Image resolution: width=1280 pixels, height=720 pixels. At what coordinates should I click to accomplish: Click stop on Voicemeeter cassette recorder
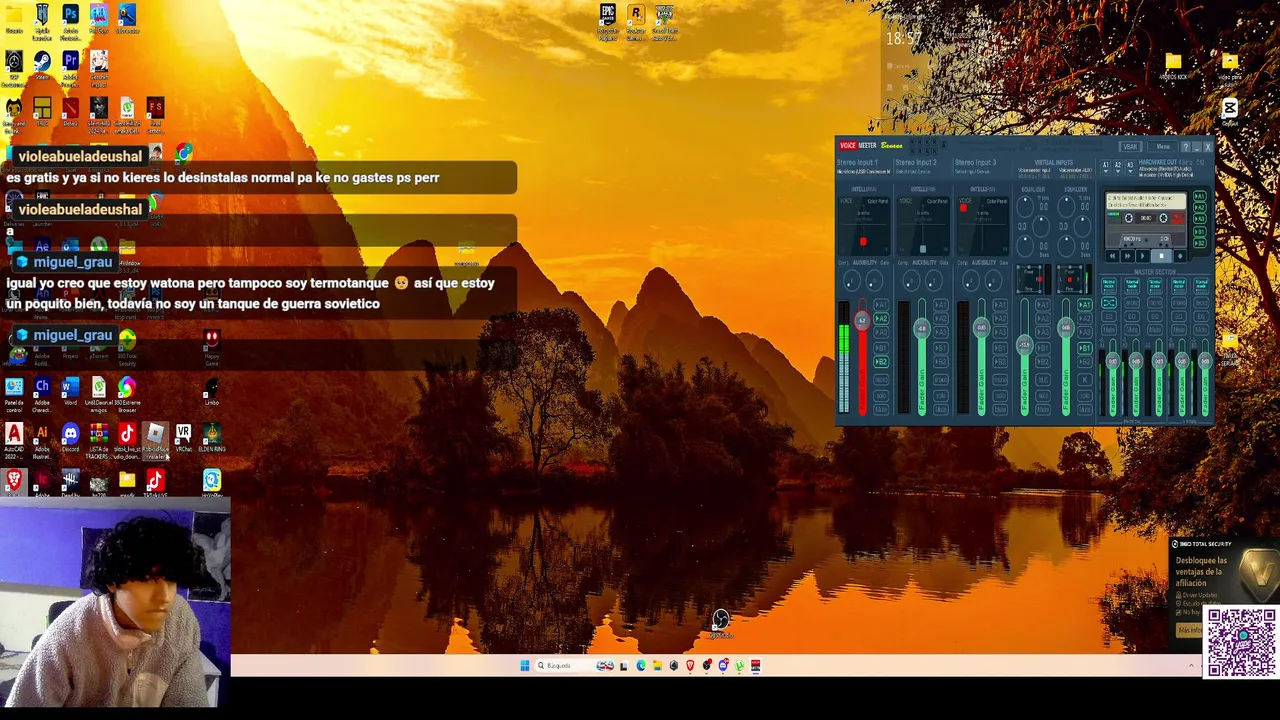click(1161, 256)
